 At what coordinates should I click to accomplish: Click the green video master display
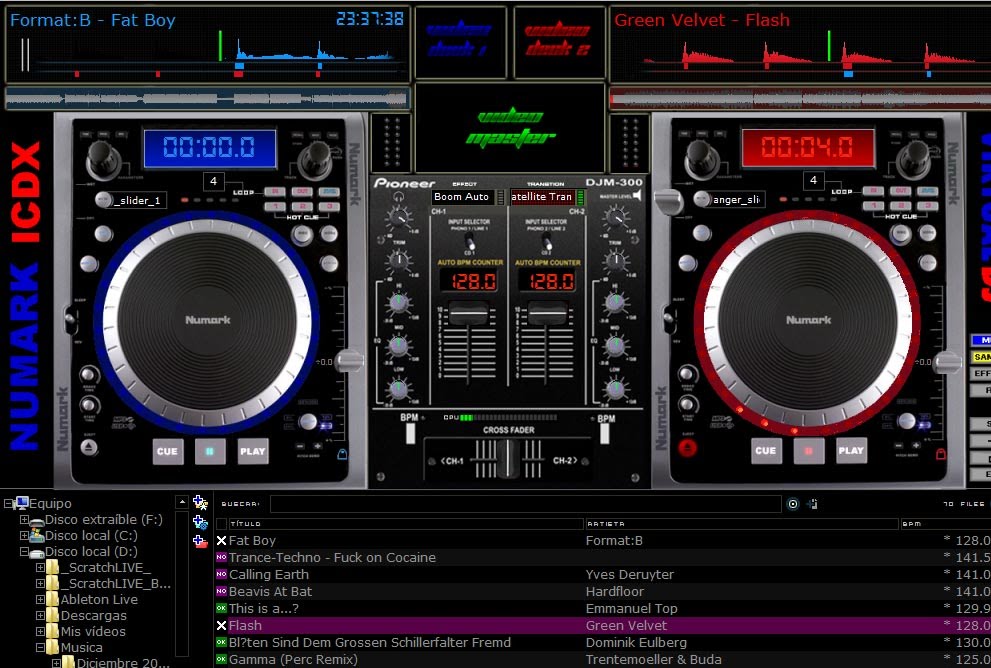(512, 128)
